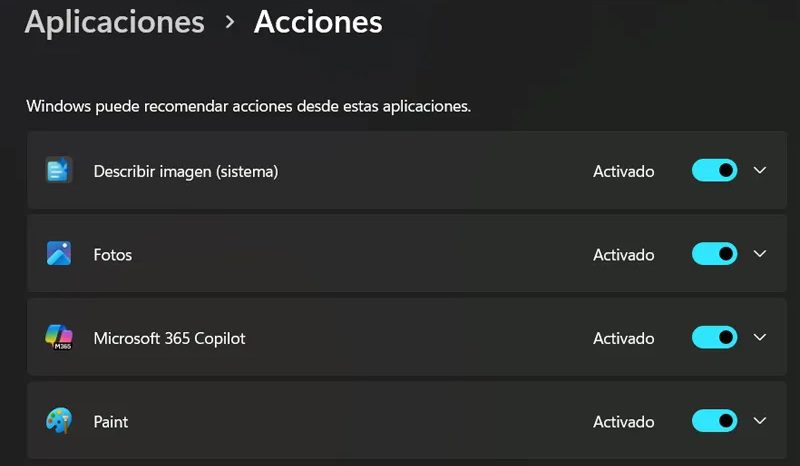This screenshot has height=466, width=800.
Task: Select the Describir imagen (sistema) label
Action: click(185, 172)
